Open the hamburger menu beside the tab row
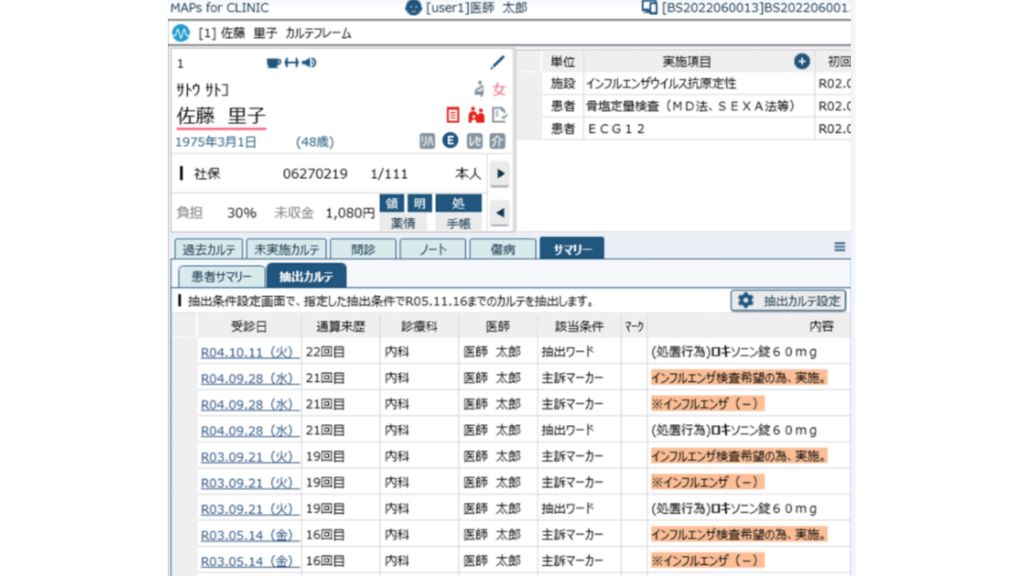This screenshot has height=576, width=1024. coord(839,247)
